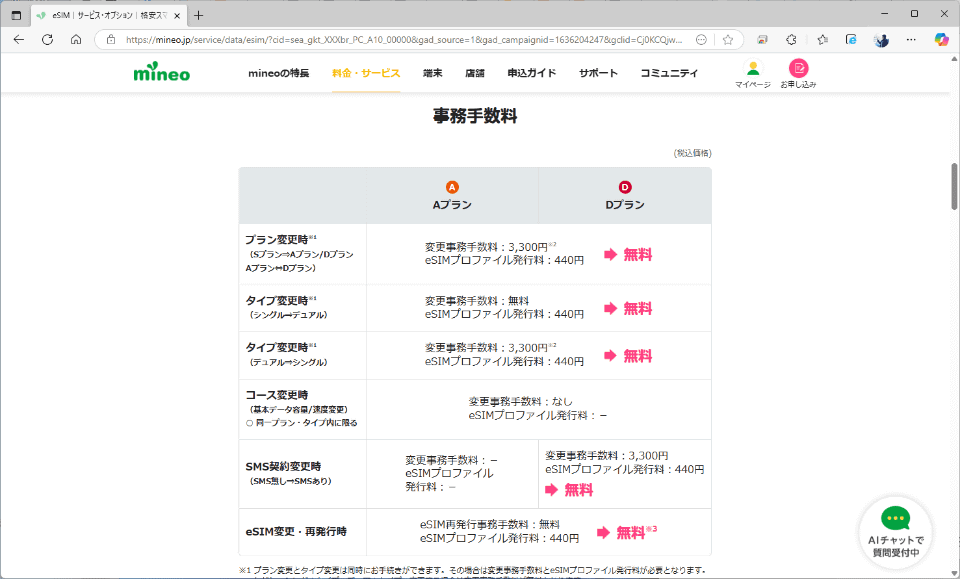Click the (税込価格) note
The width and height of the screenshot is (960, 579).
(692, 153)
